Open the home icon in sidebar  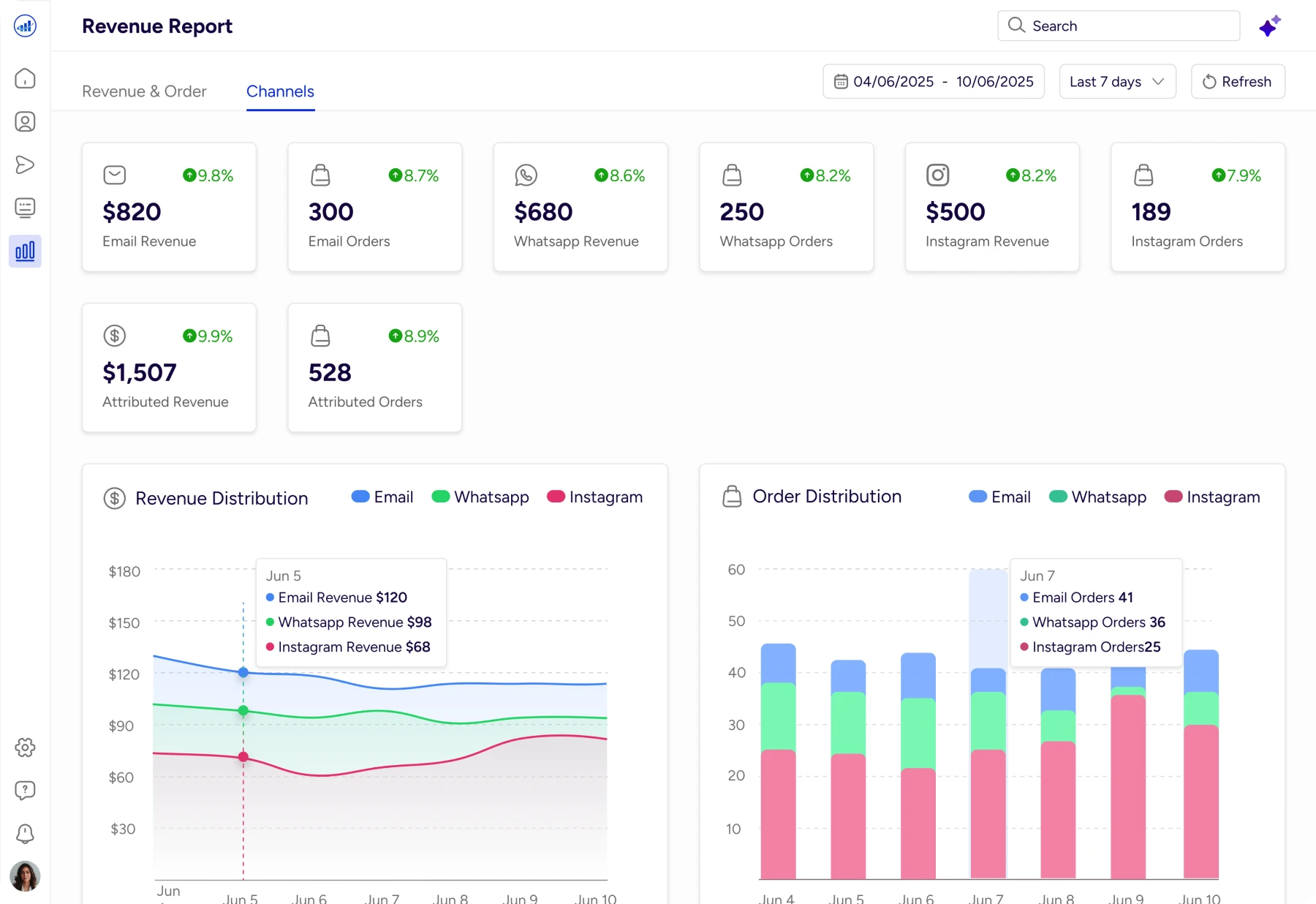25,78
